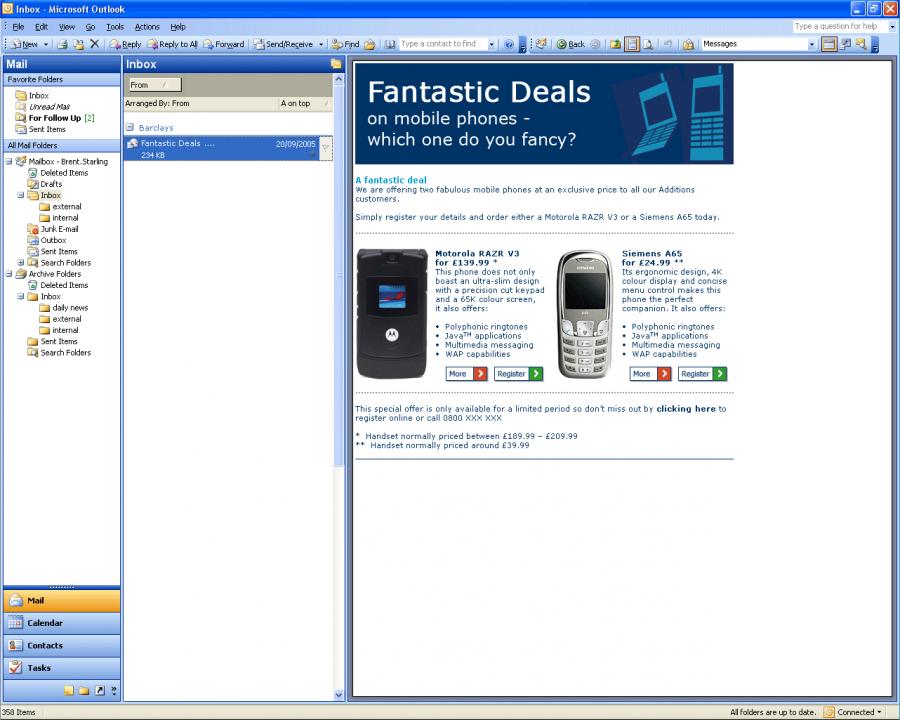Open the Address Book icon

(x=390, y=44)
